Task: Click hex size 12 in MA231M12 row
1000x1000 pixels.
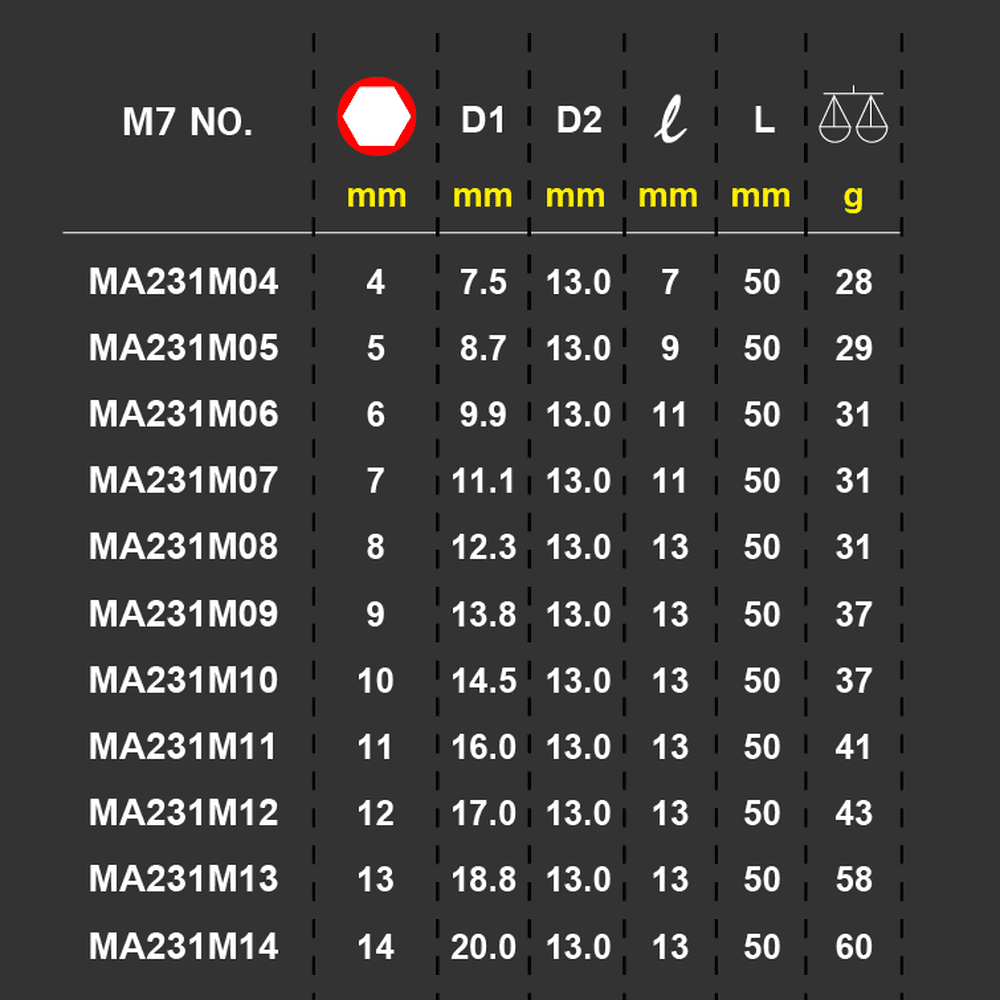Action: point(376,813)
